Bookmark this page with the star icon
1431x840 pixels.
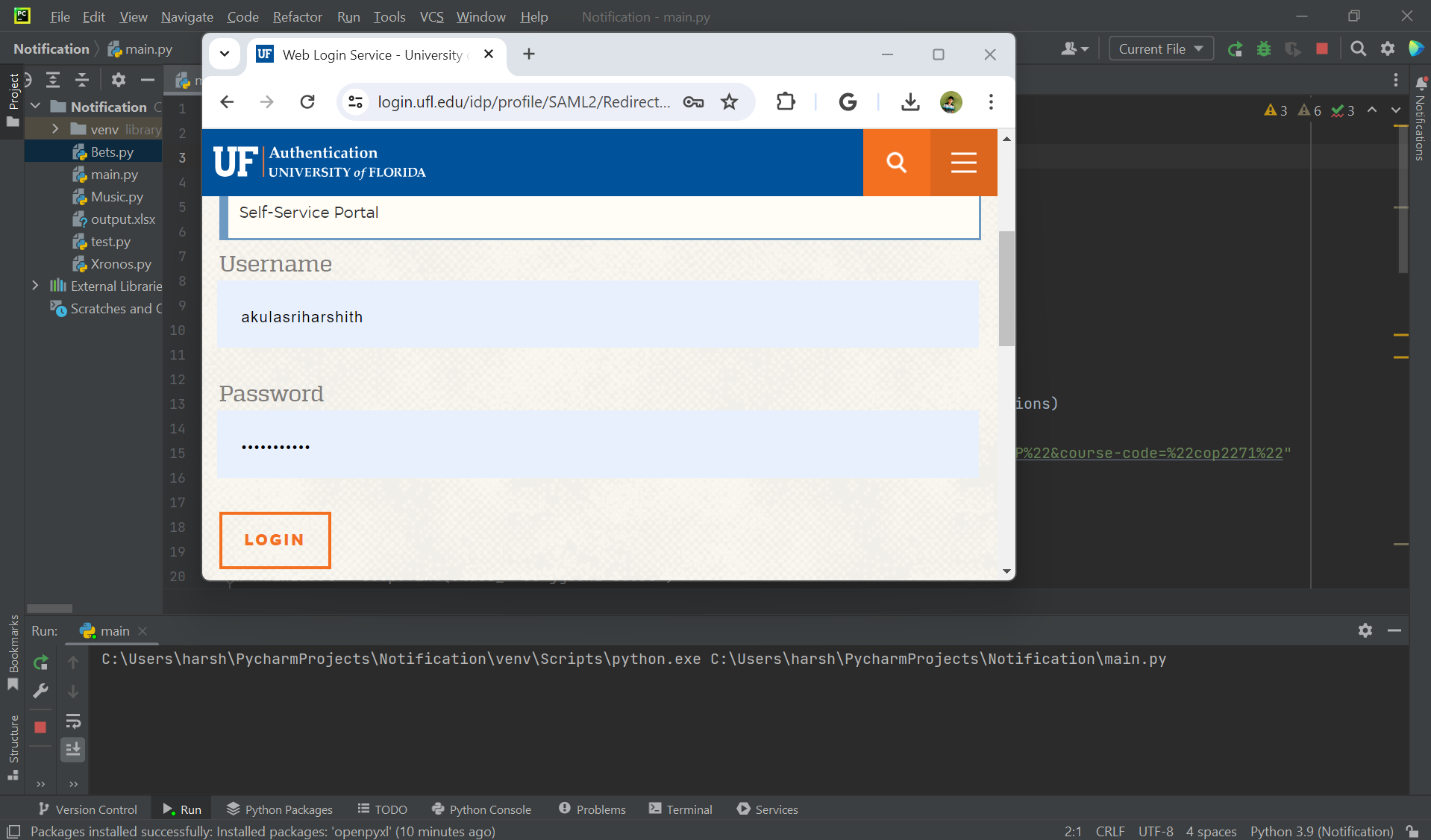730,102
